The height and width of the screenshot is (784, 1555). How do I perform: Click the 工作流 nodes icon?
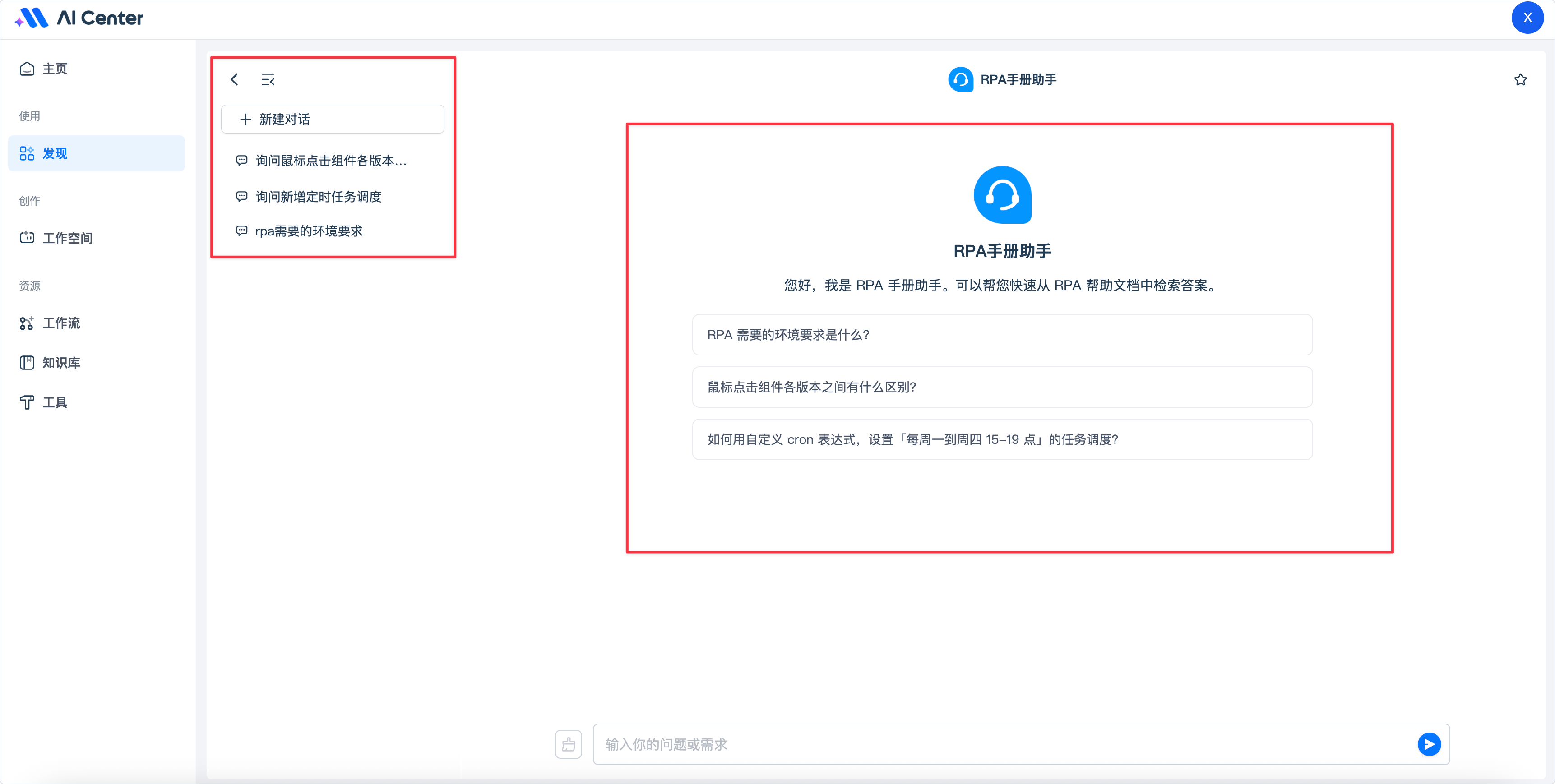27,323
